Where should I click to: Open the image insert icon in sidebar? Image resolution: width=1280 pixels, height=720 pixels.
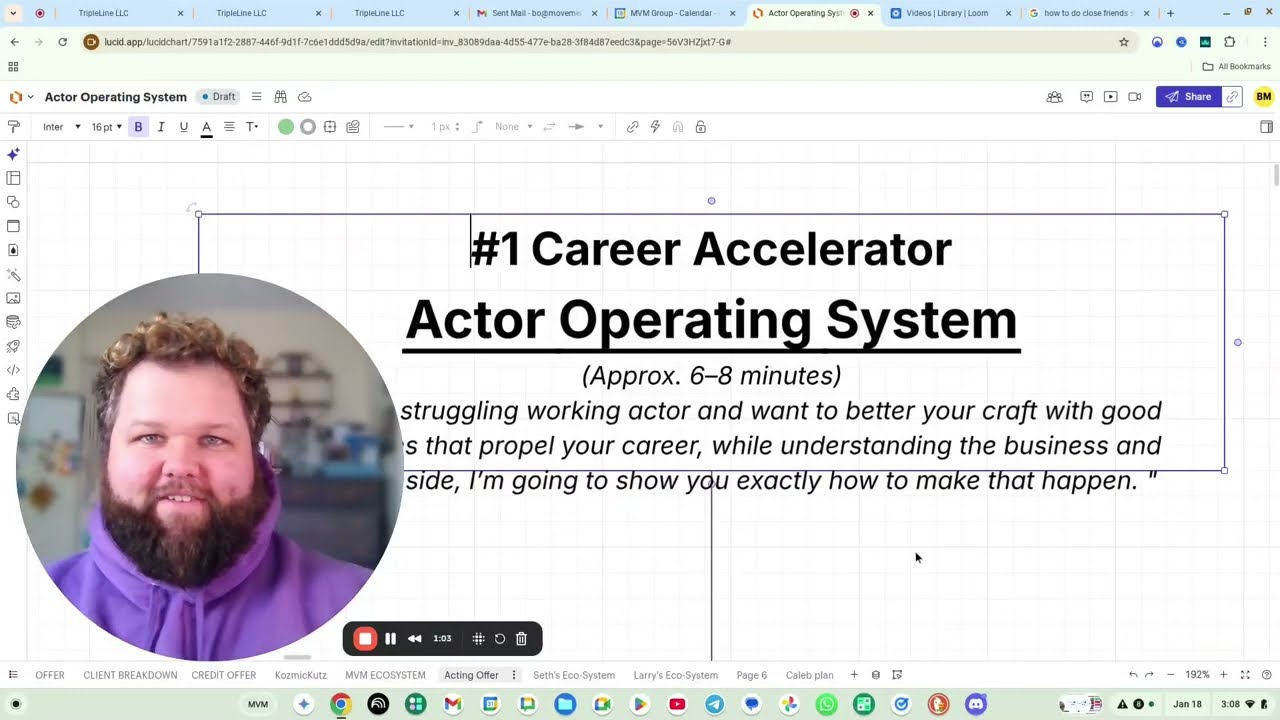[x=13, y=298]
